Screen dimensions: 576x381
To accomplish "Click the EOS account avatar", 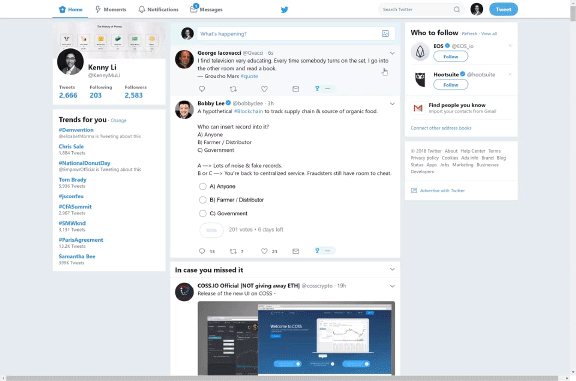I will [420, 51].
